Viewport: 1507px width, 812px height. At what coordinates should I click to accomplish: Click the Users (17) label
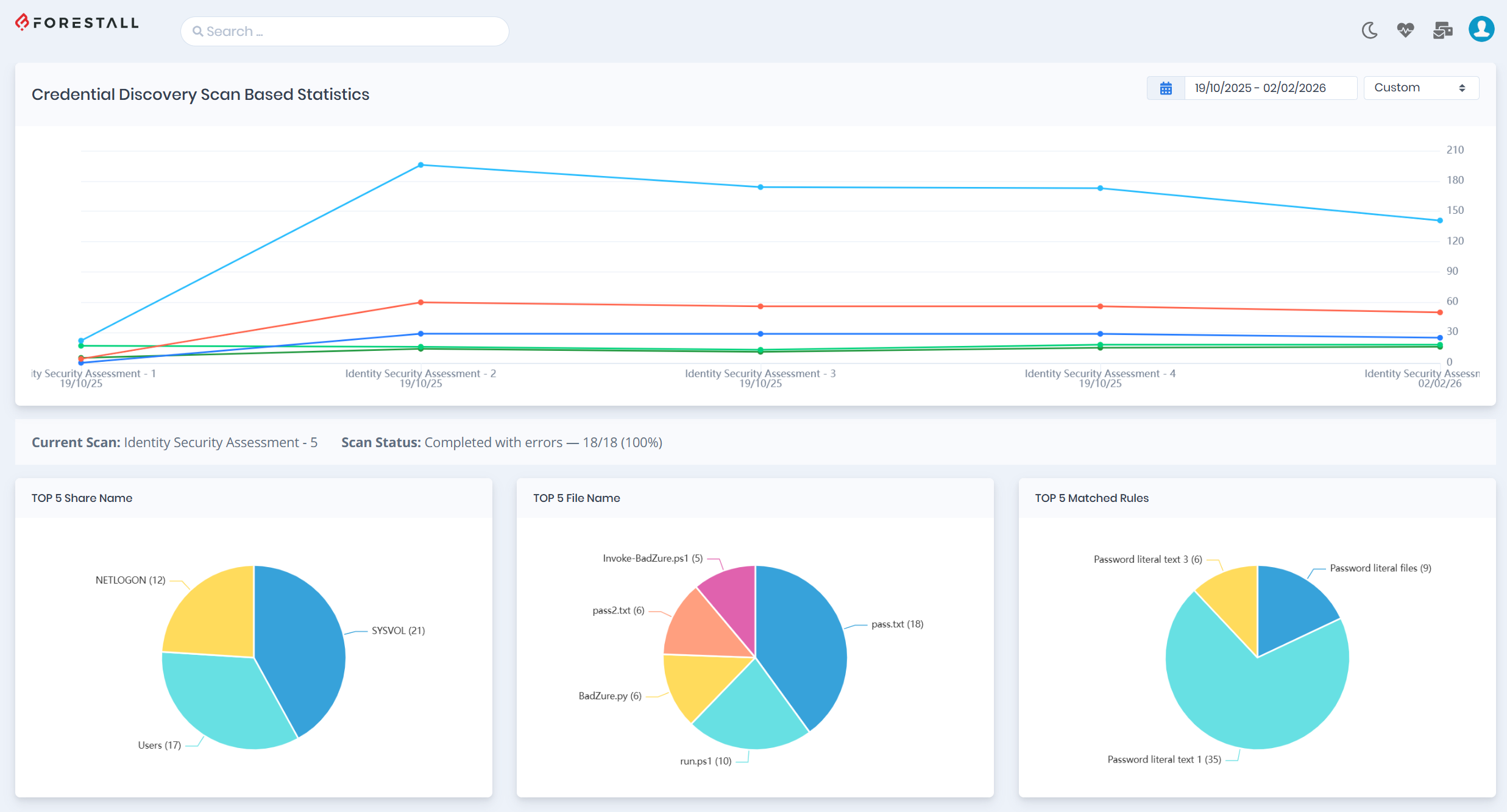point(159,744)
